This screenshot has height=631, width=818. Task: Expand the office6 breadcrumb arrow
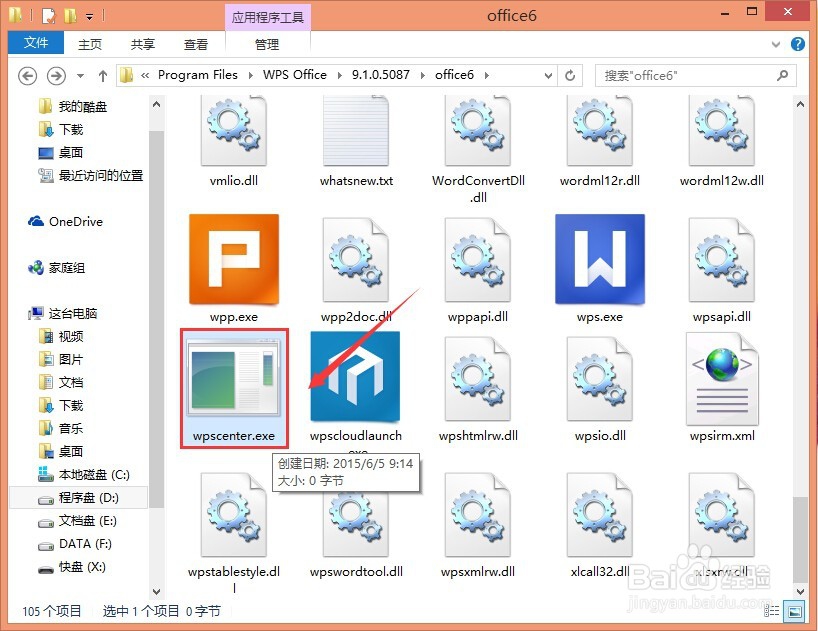(486, 76)
